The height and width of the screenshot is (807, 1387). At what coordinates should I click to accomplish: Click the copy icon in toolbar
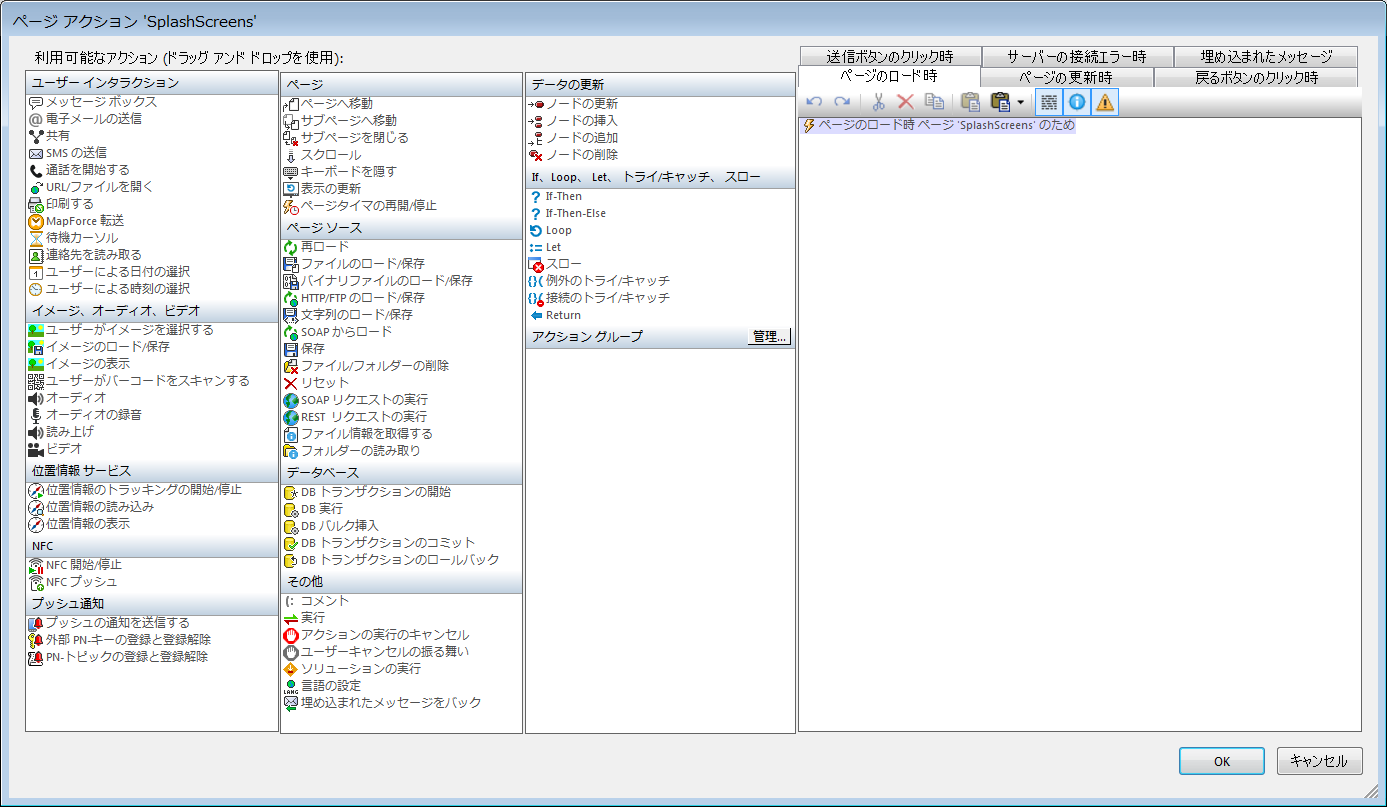click(934, 102)
